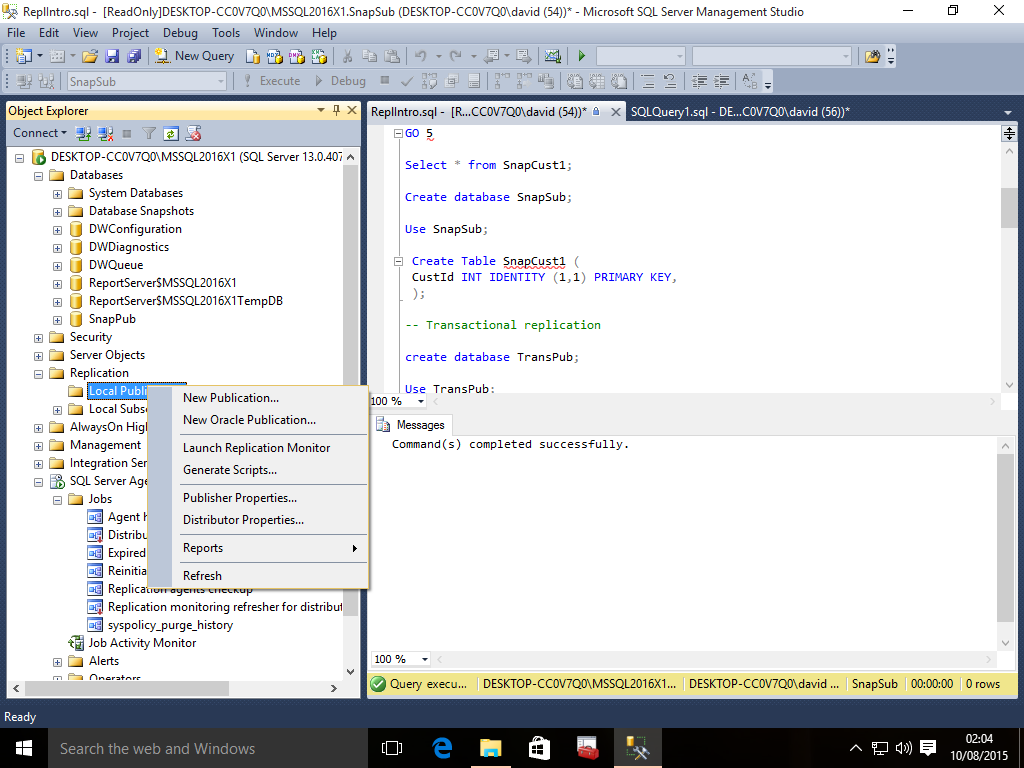This screenshot has width=1024, height=768.
Task: Open the Connect dropdown in Object Explorer
Action: pos(40,133)
